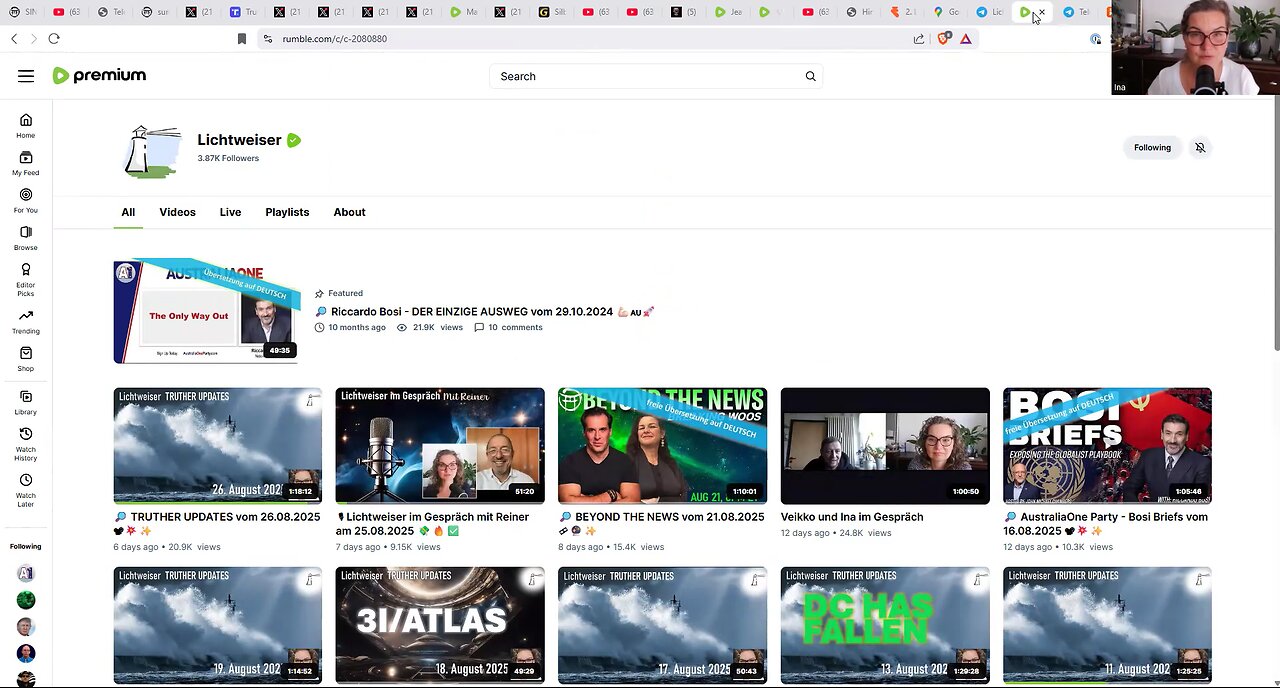Open For You in sidebar
This screenshot has height=688, width=1280.
(26, 200)
